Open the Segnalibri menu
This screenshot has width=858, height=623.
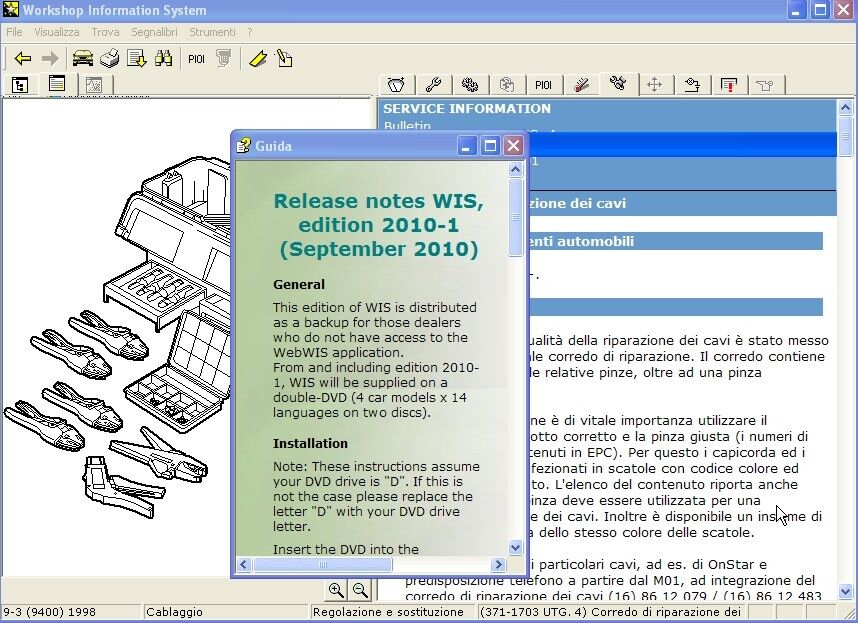click(x=154, y=32)
